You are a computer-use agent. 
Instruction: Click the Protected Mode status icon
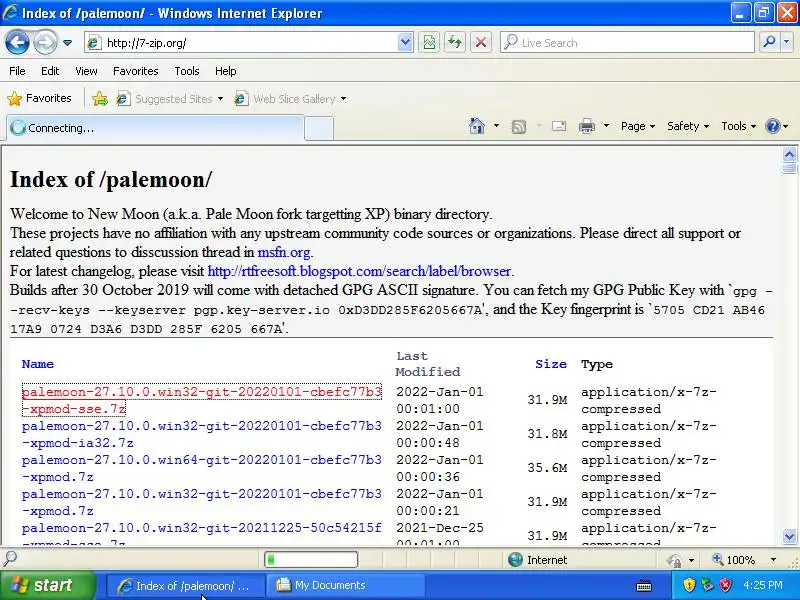(x=675, y=560)
